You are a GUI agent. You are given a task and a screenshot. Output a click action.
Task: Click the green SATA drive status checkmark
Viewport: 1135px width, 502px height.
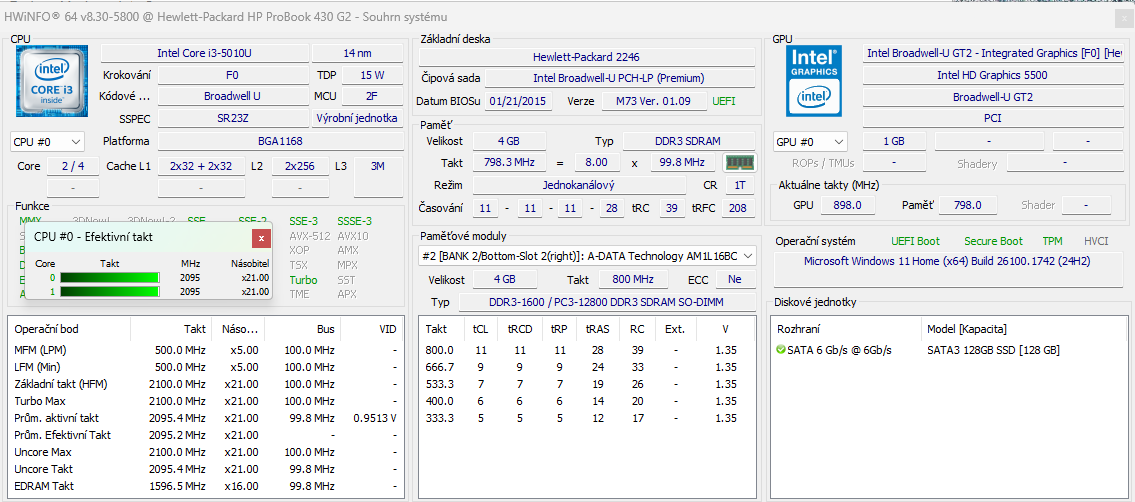click(x=781, y=350)
